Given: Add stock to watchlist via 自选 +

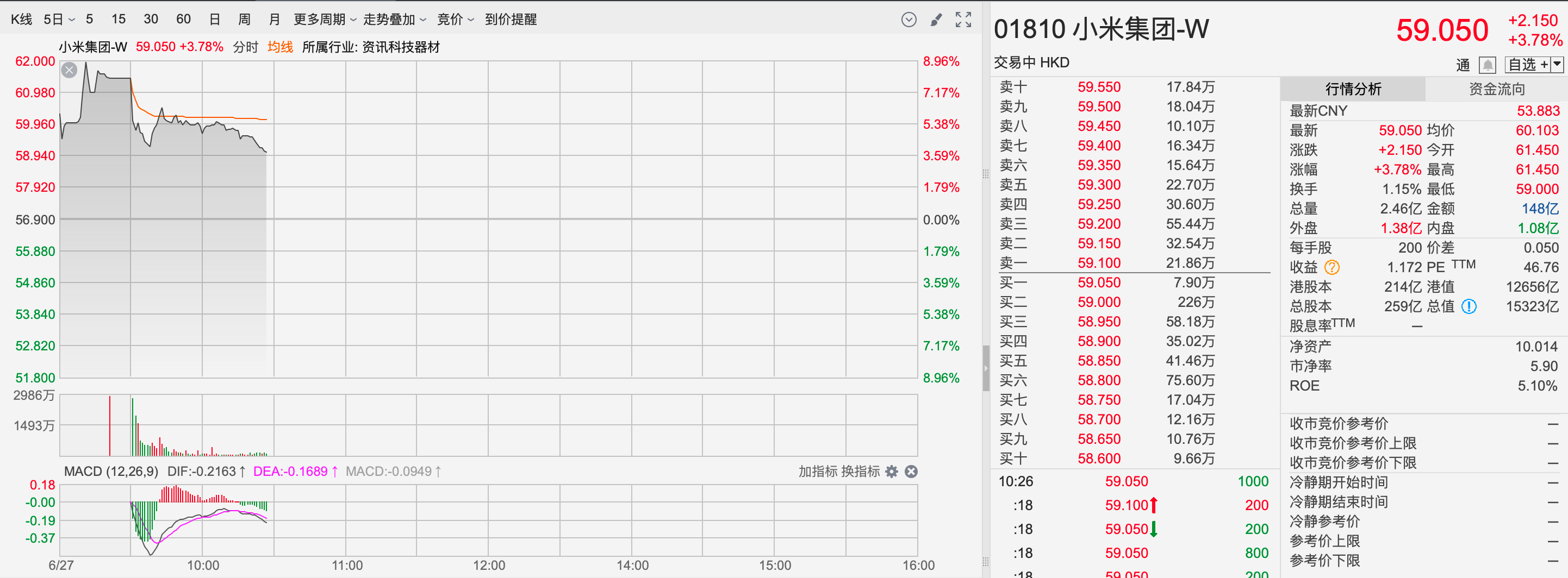Looking at the screenshot, I should [x=1527, y=65].
